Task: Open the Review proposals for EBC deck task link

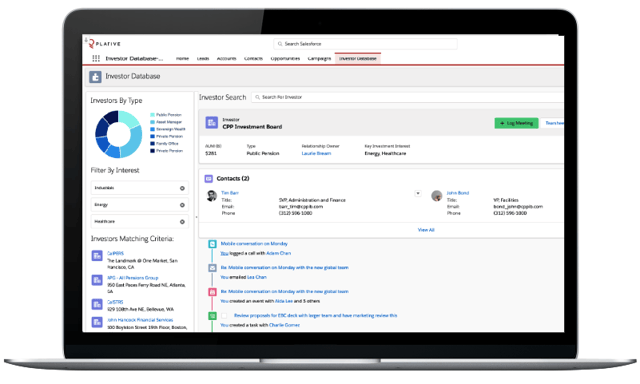Action: tap(316, 315)
